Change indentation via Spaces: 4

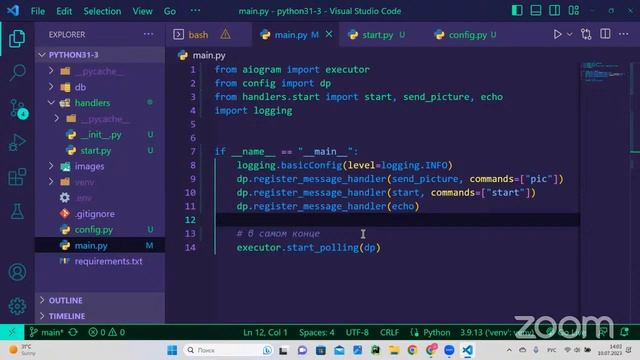pyautogui.click(x=316, y=332)
